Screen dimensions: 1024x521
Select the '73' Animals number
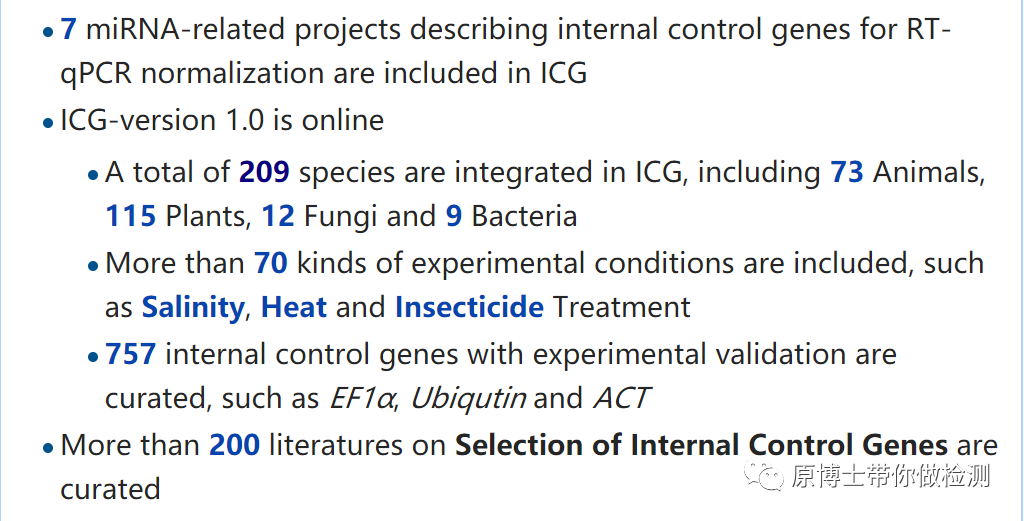[x=847, y=173]
